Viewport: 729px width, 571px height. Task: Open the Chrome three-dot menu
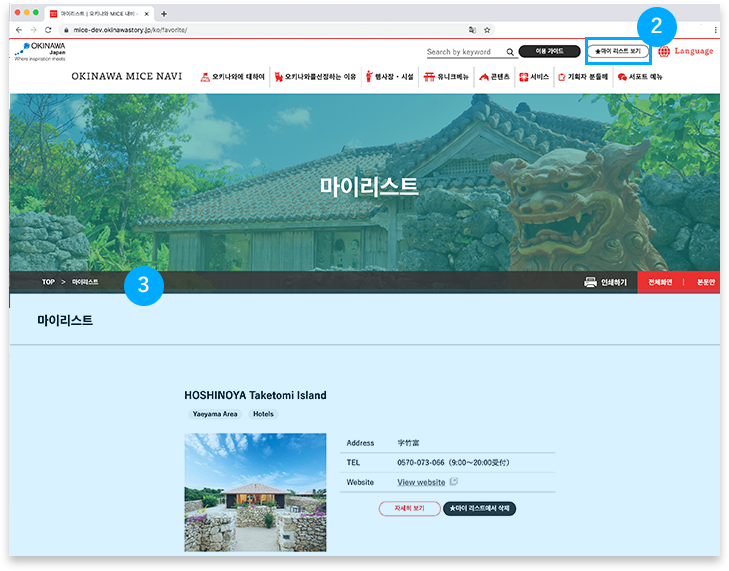(x=715, y=30)
